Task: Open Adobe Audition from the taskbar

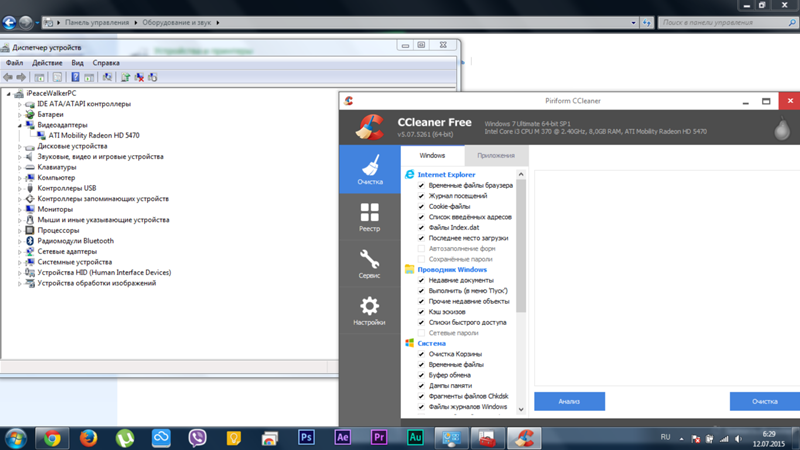Action: [415, 438]
